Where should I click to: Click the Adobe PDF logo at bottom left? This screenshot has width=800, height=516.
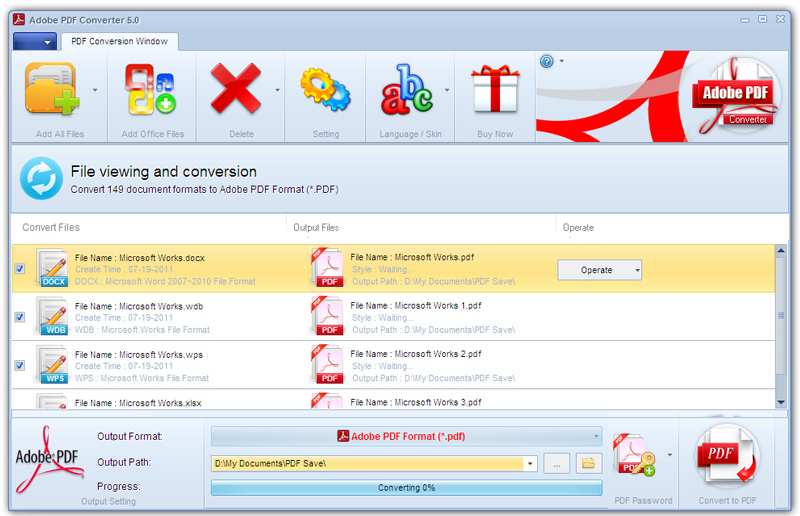48,460
